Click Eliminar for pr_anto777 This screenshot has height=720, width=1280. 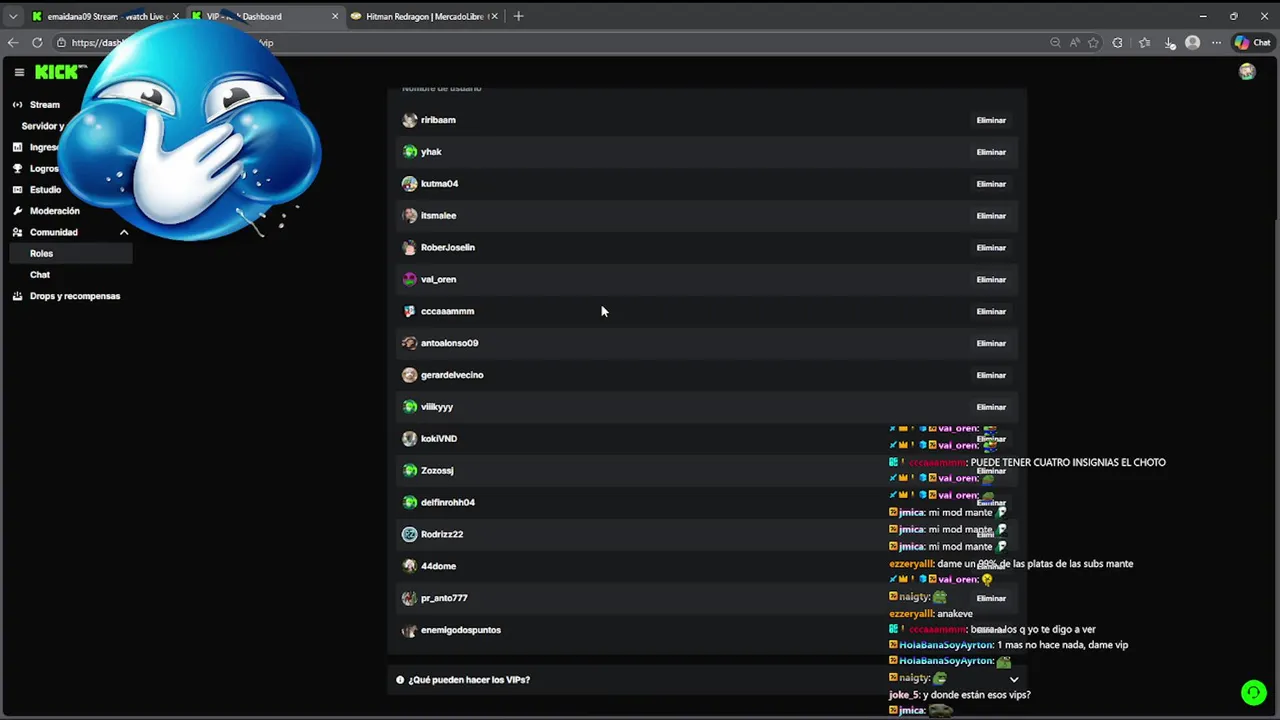(991, 598)
